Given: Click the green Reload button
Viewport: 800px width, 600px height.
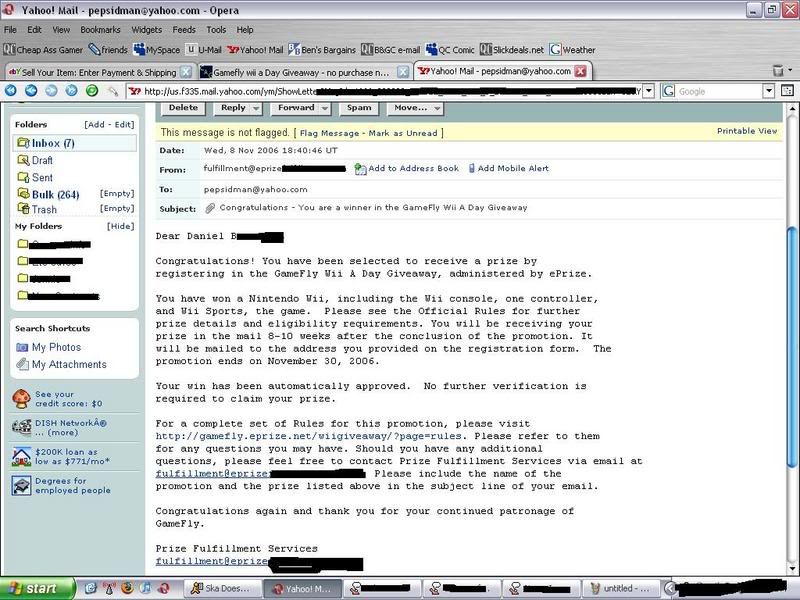Looking at the screenshot, I should (x=92, y=91).
